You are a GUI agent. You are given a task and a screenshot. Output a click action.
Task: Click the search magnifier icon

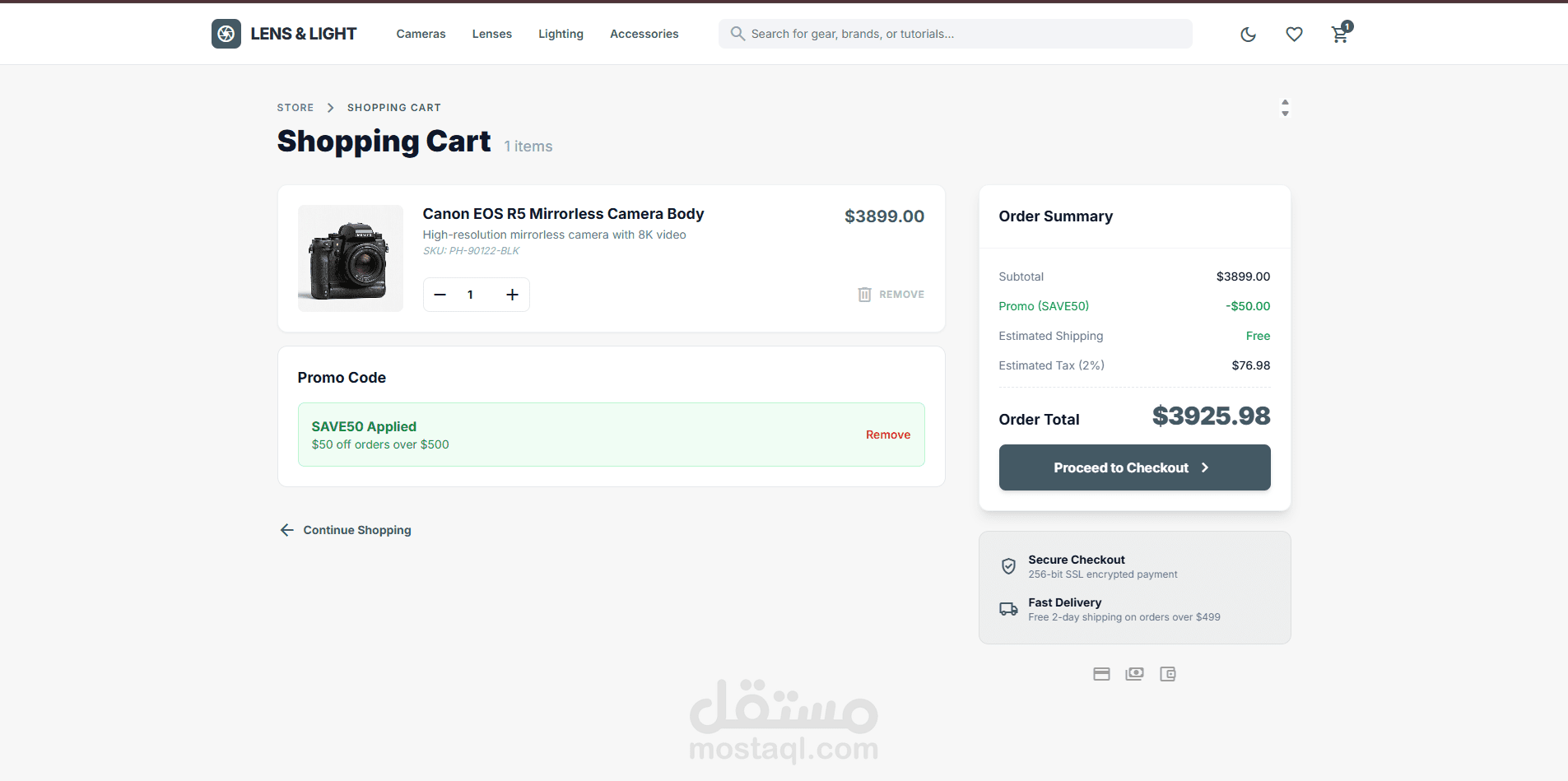737,34
